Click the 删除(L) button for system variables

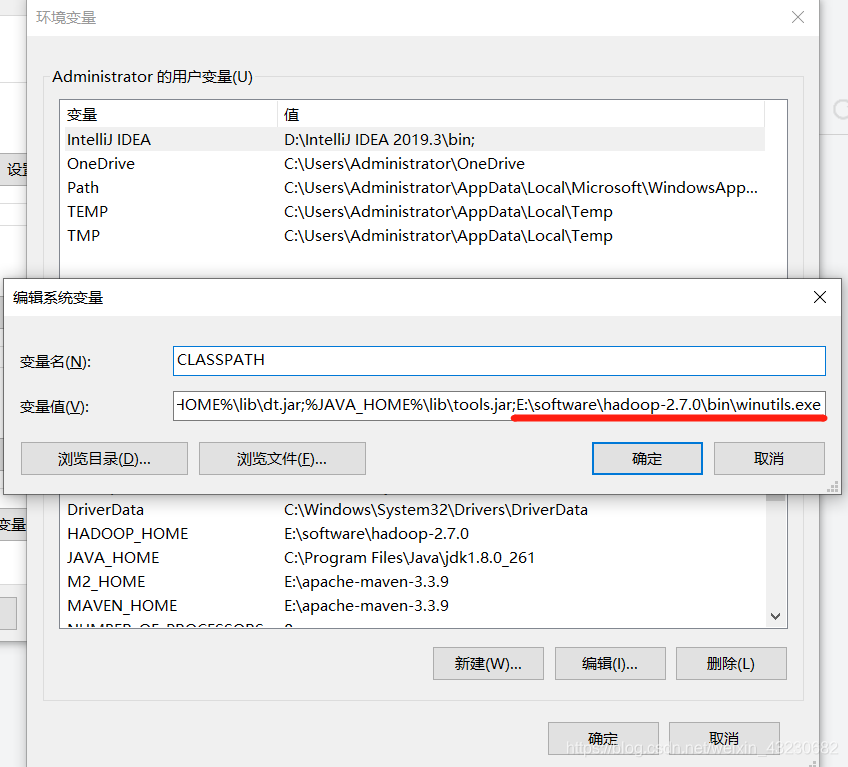pyautogui.click(x=731, y=663)
